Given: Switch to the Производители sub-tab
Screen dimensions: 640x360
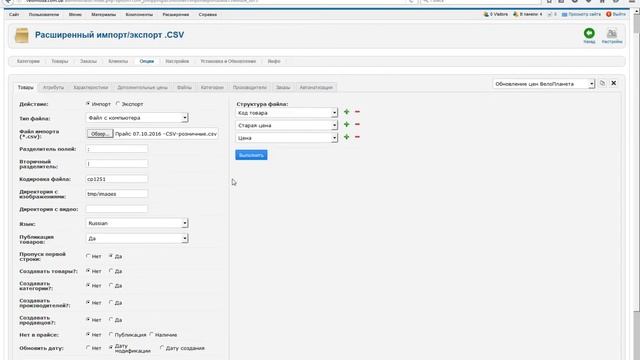Looking at the screenshot, I should (x=249, y=87).
